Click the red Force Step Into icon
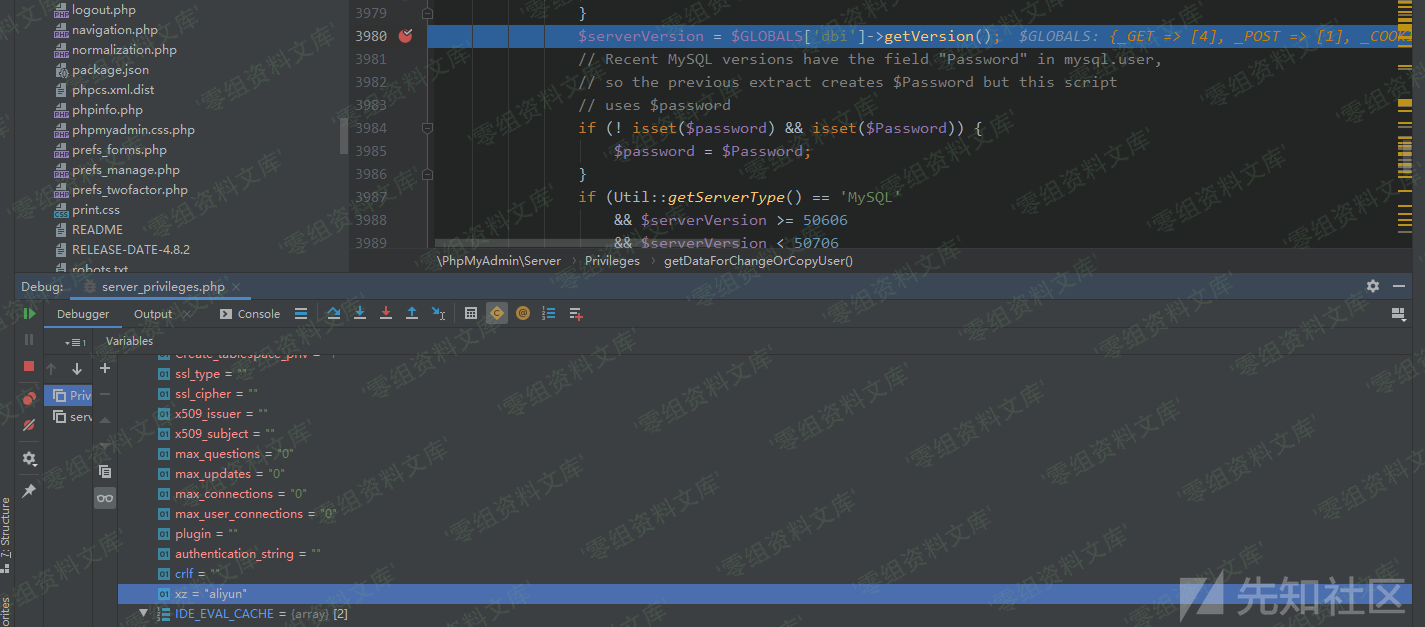The height and width of the screenshot is (627, 1425). pyautogui.click(x=386, y=314)
